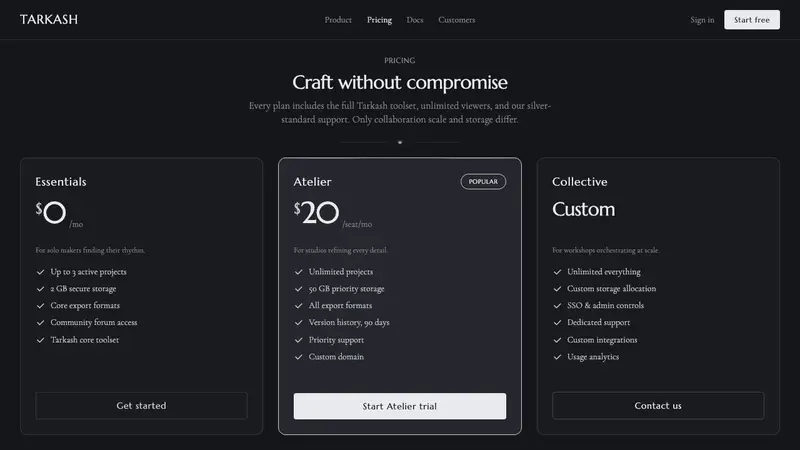The height and width of the screenshot is (450, 800).
Task: Click 'Dedicated support' feature text
Action: [x=598, y=322]
